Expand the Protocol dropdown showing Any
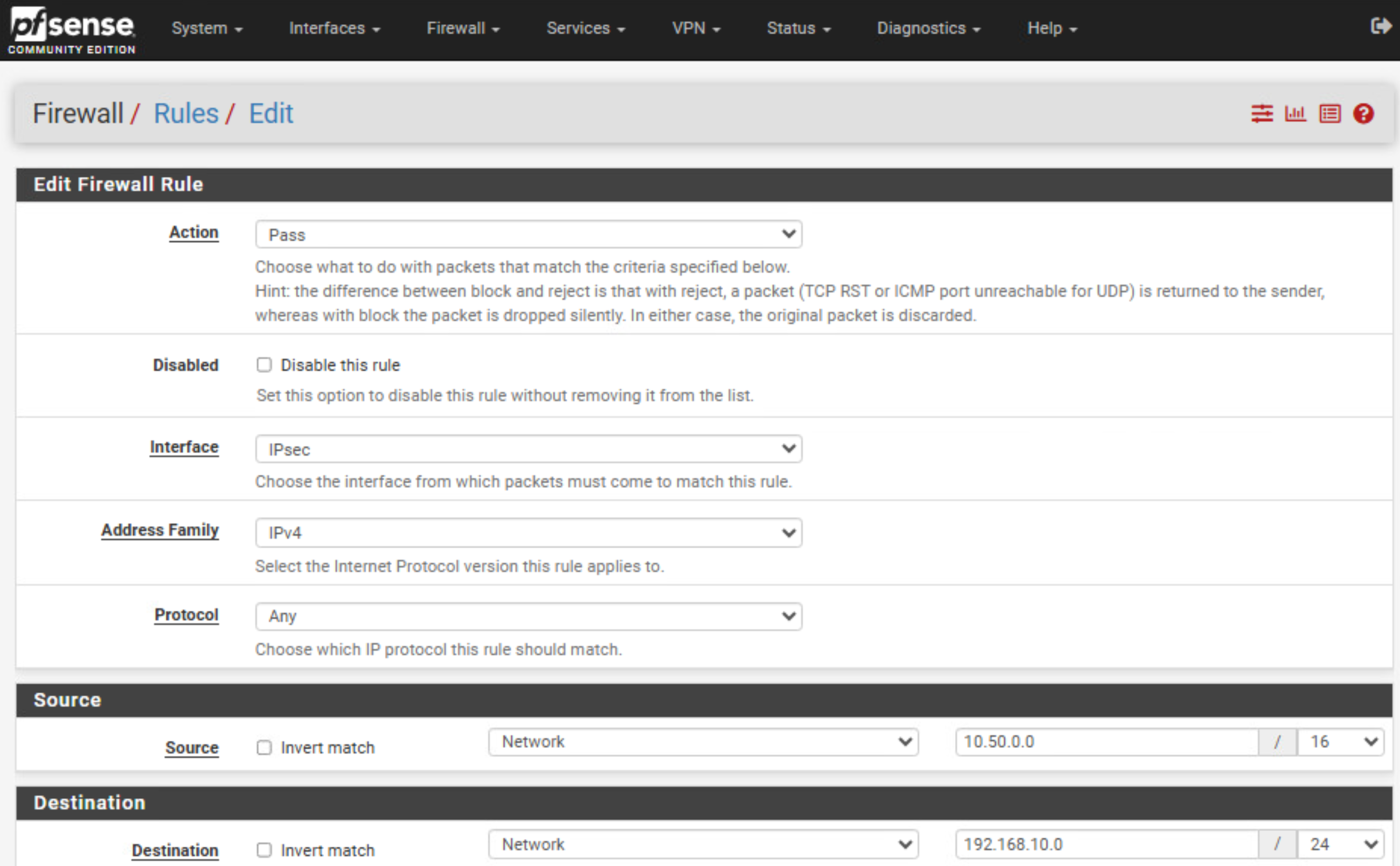The image size is (1400, 866). pyautogui.click(x=528, y=616)
